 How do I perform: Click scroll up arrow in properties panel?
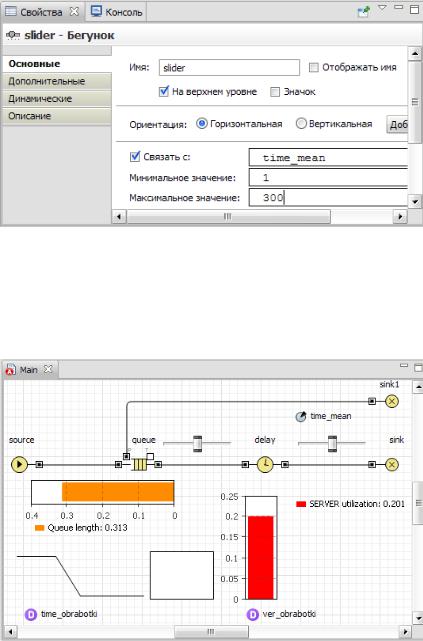pyautogui.click(x=415, y=54)
